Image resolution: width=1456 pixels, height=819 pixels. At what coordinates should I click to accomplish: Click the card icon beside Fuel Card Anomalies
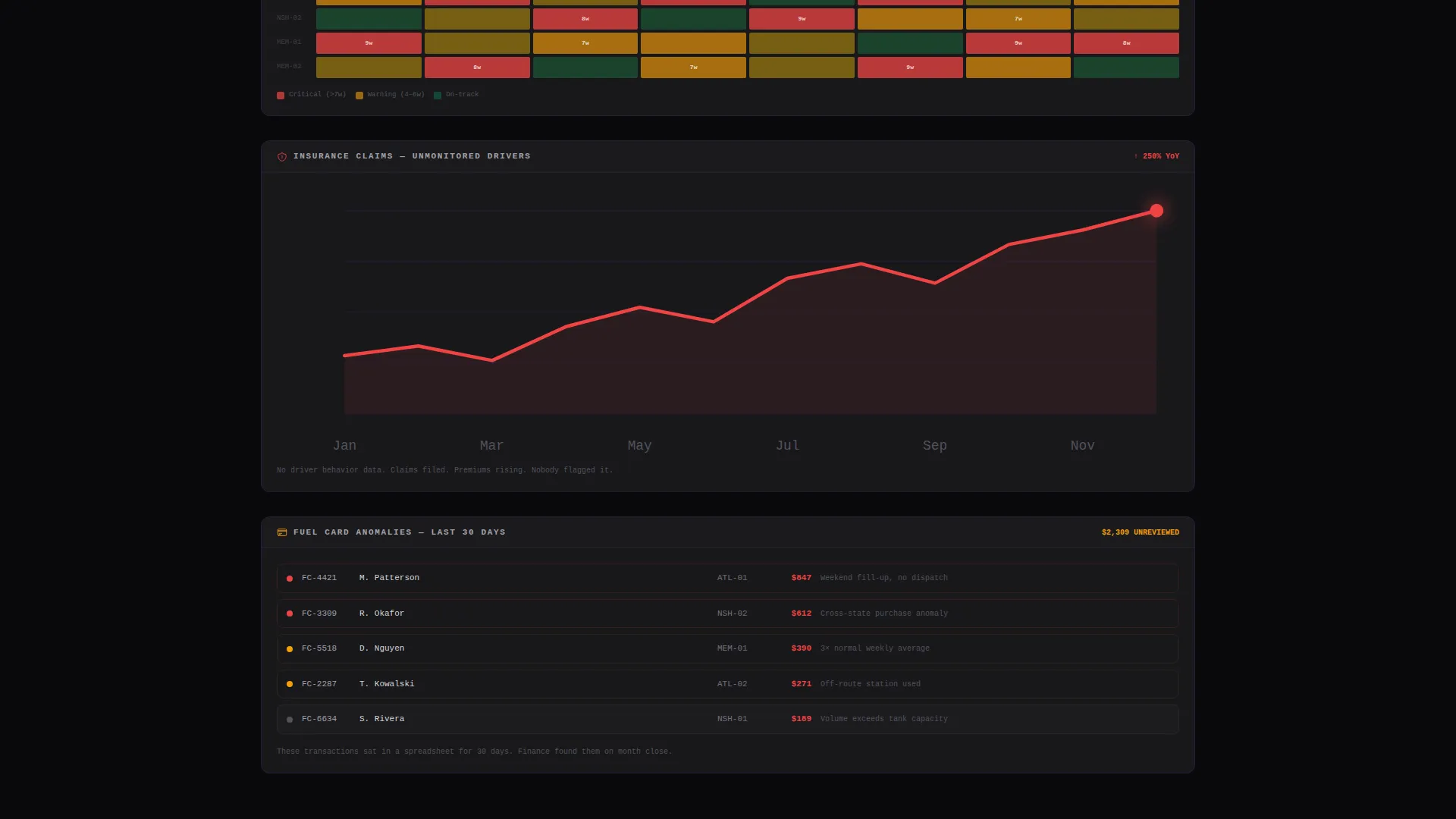pos(282,533)
